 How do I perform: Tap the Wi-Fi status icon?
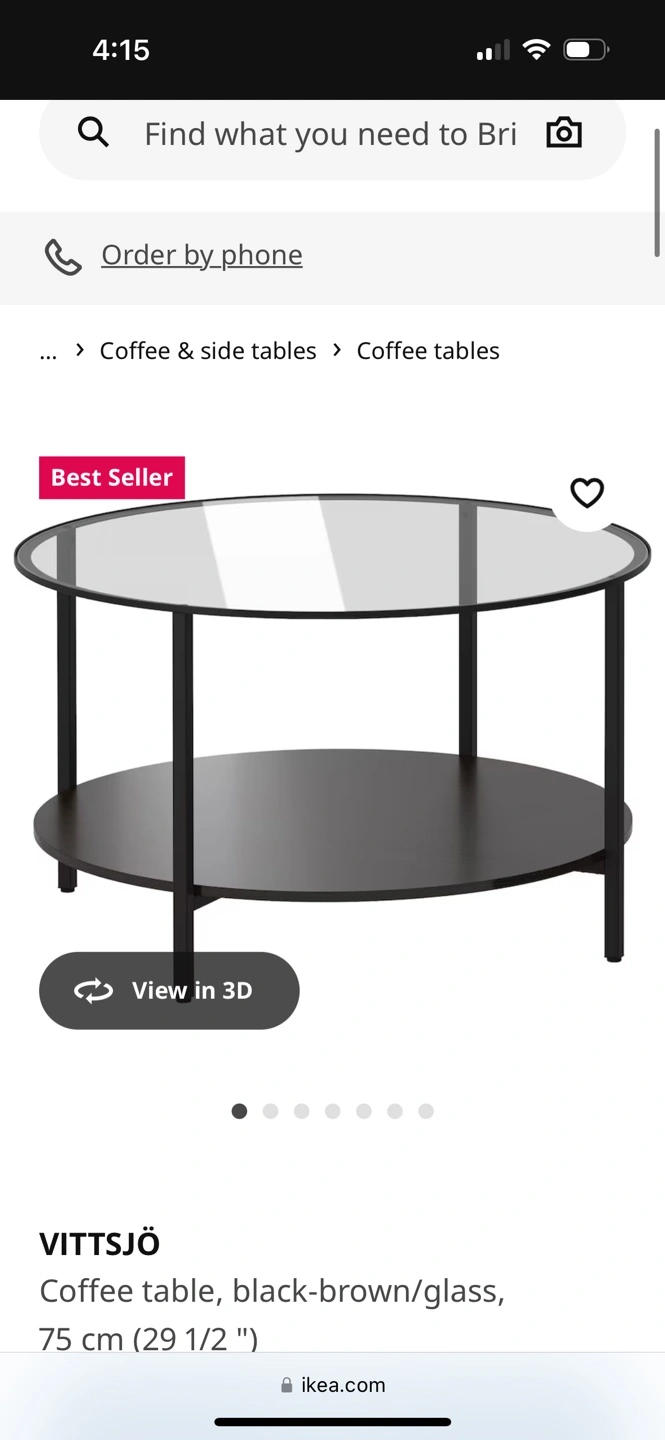[x=537, y=49]
